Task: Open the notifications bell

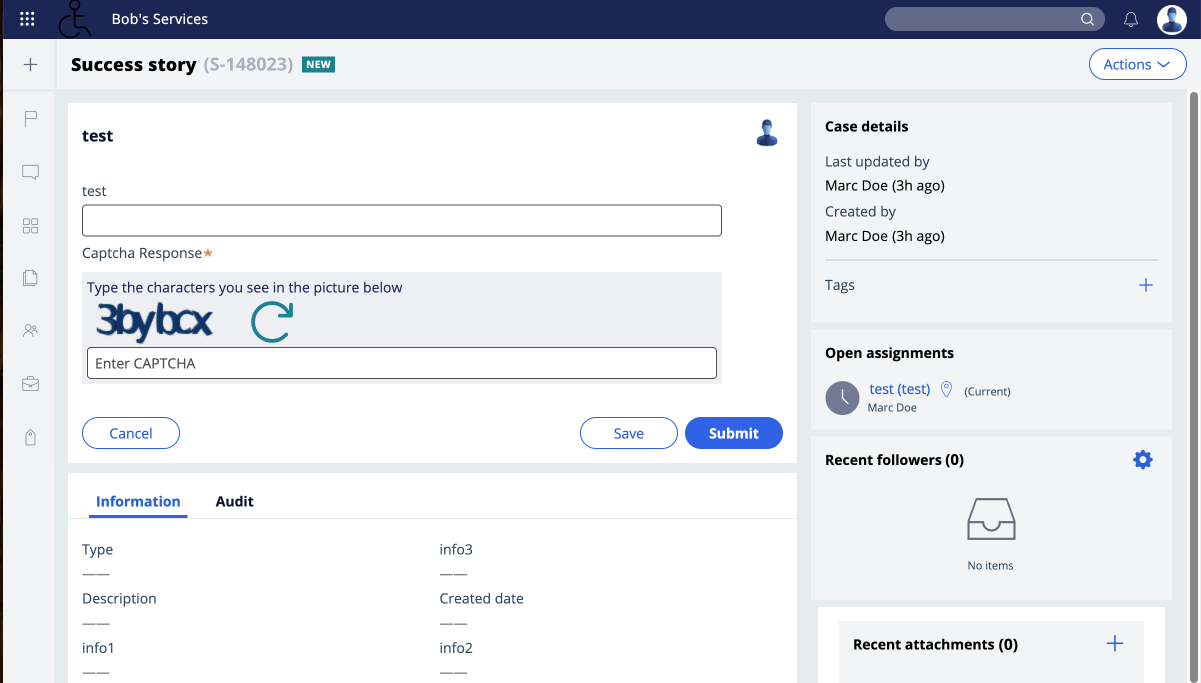Action: [1131, 18]
